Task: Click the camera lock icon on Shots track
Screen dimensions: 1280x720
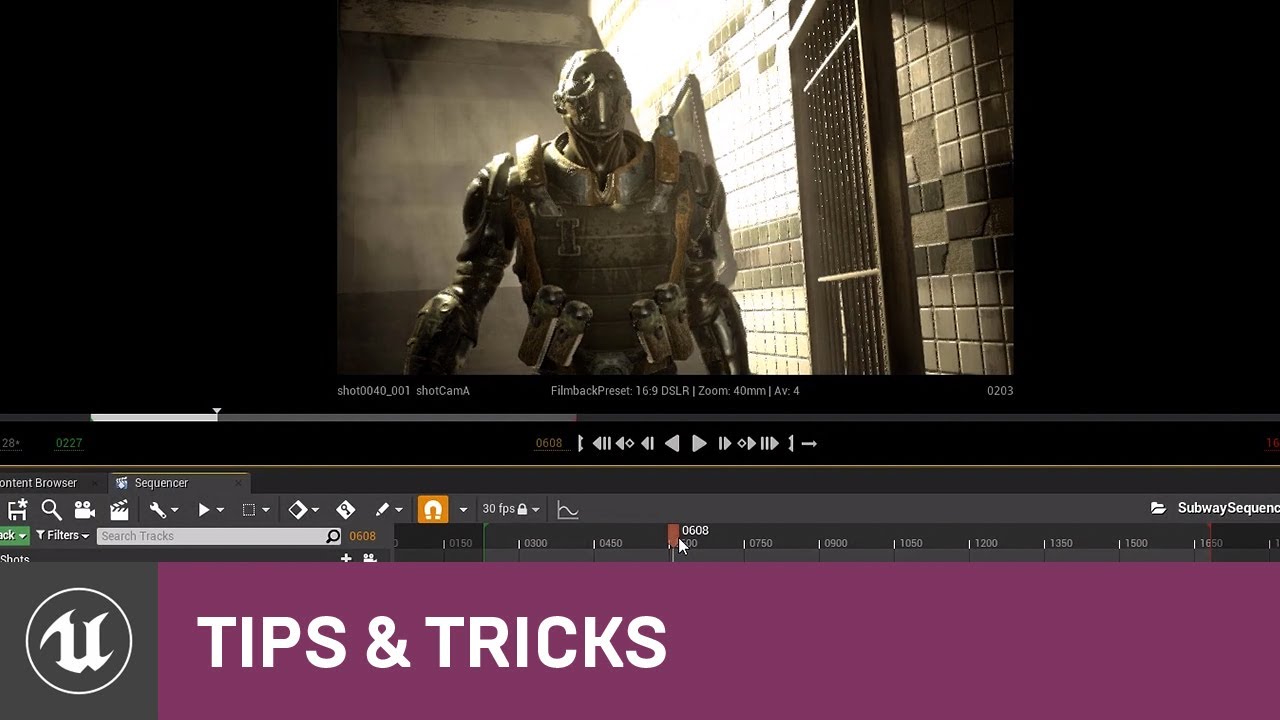Action: point(369,558)
